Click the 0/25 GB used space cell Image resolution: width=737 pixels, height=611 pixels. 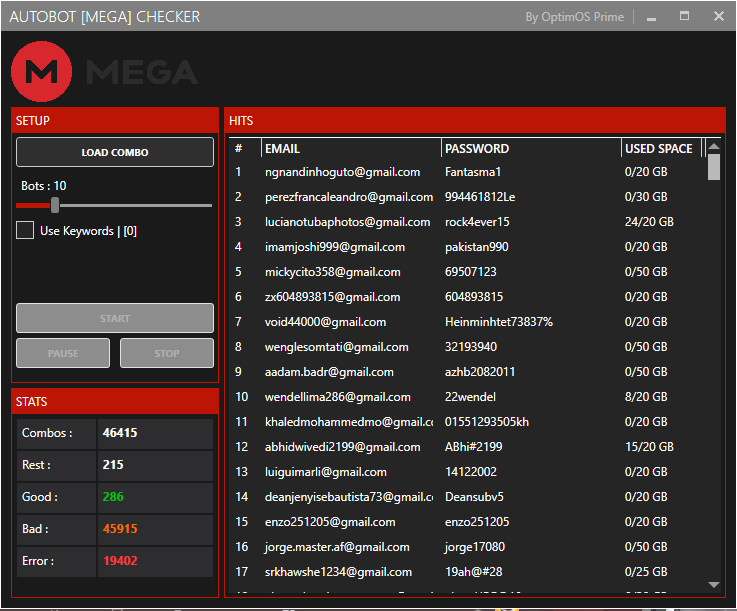(646, 572)
